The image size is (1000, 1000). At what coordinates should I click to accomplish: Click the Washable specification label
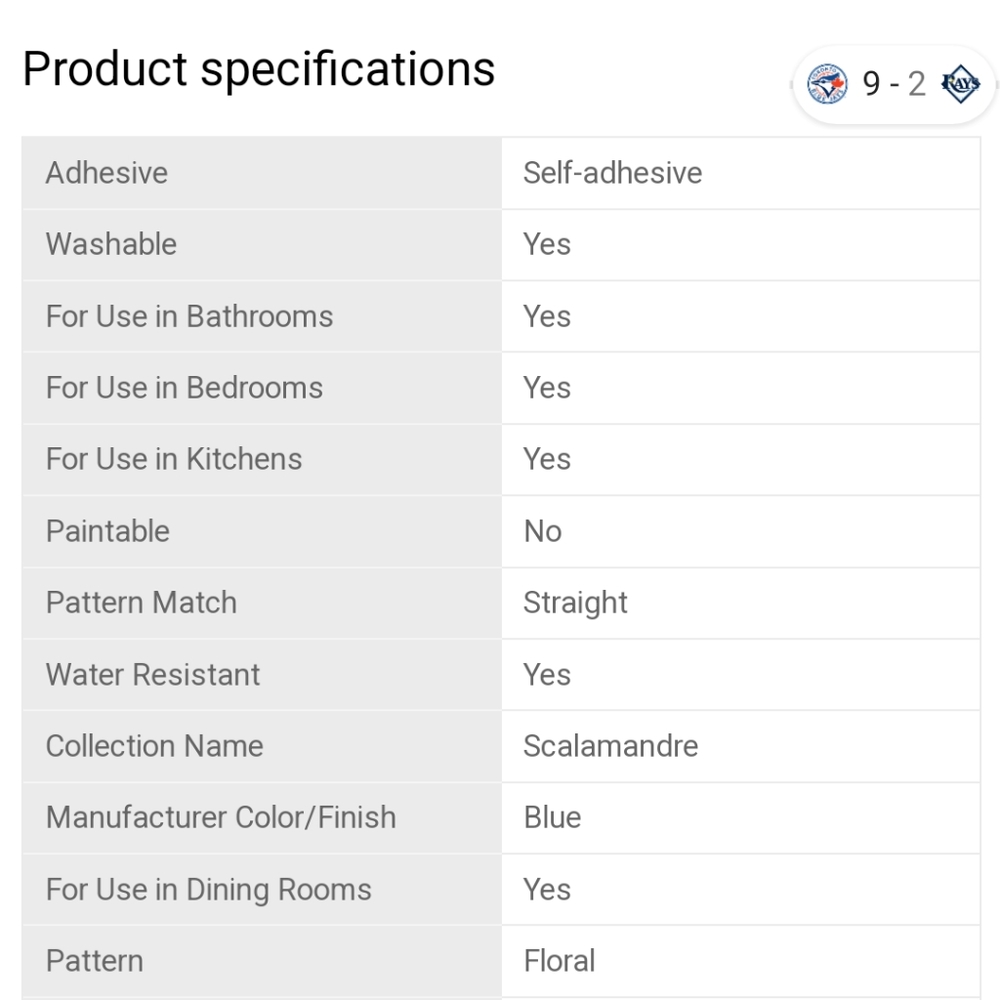(x=111, y=244)
